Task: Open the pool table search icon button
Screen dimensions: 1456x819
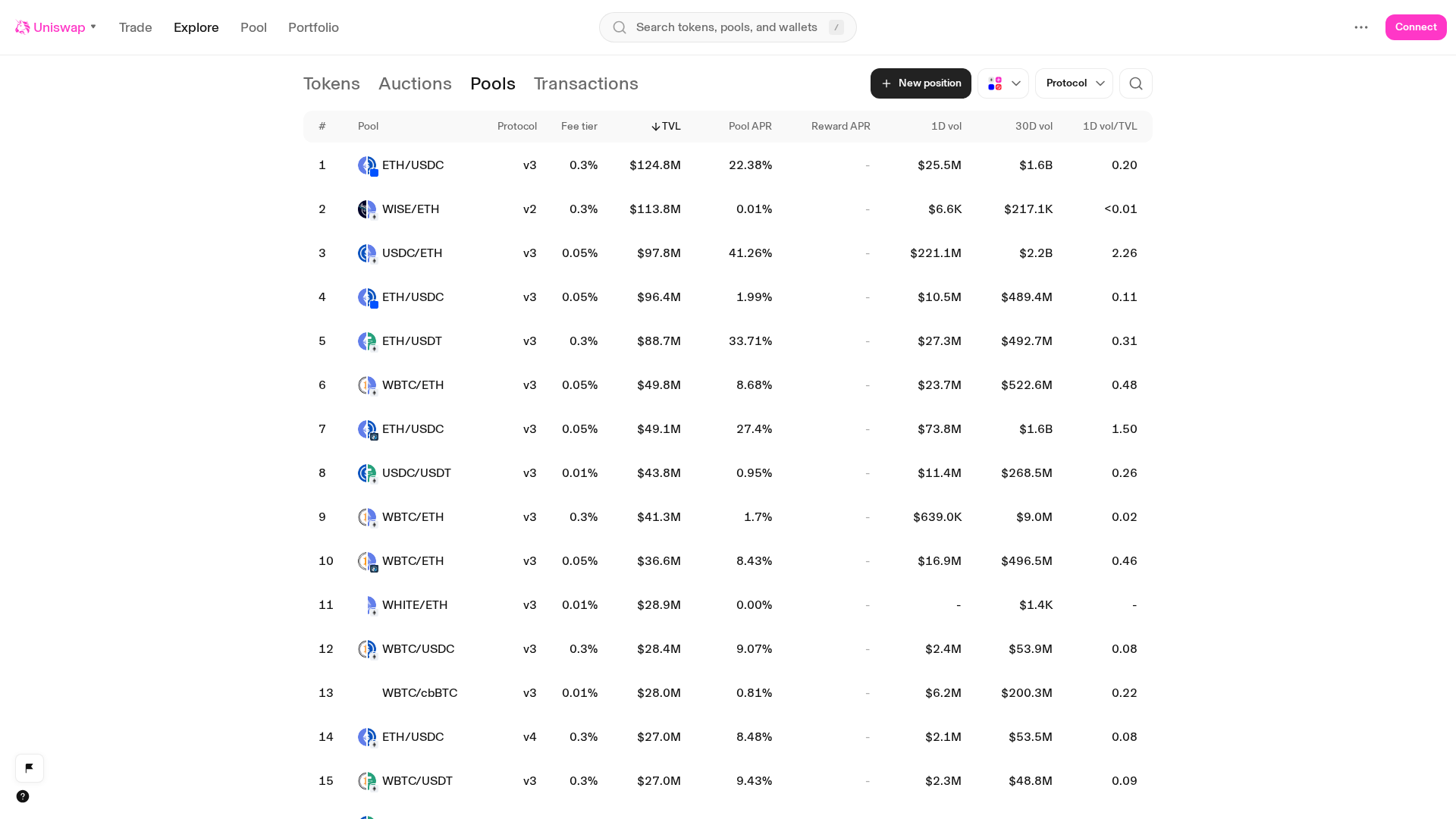Action: (x=1136, y=83)
